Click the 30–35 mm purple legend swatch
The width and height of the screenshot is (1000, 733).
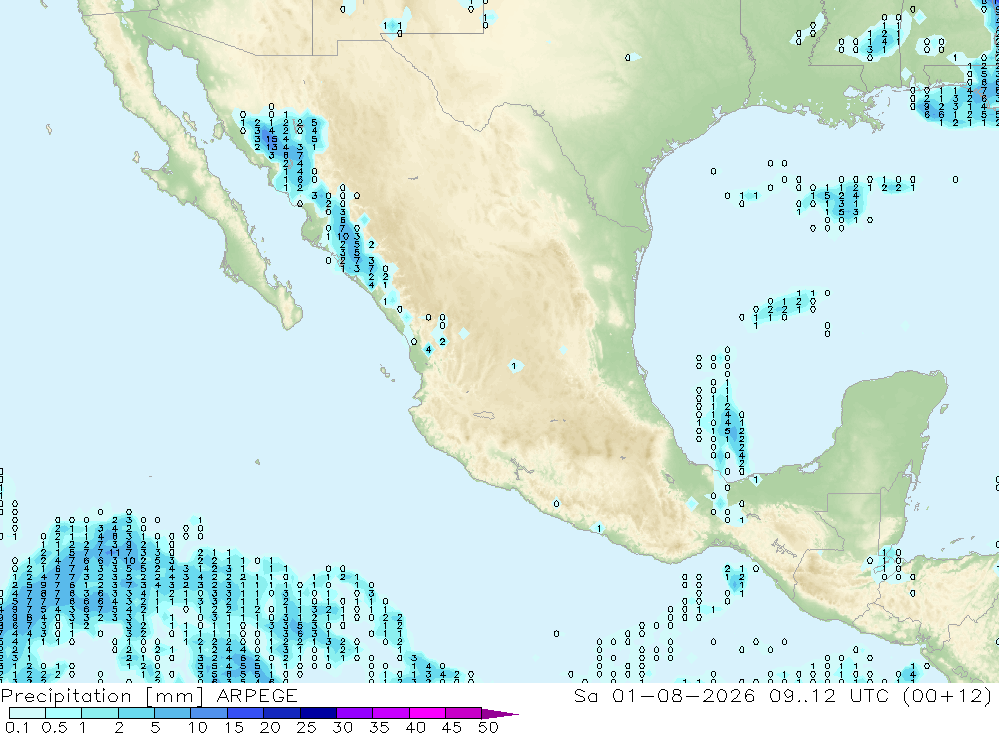pyautogui.click(x=355, y=713)
